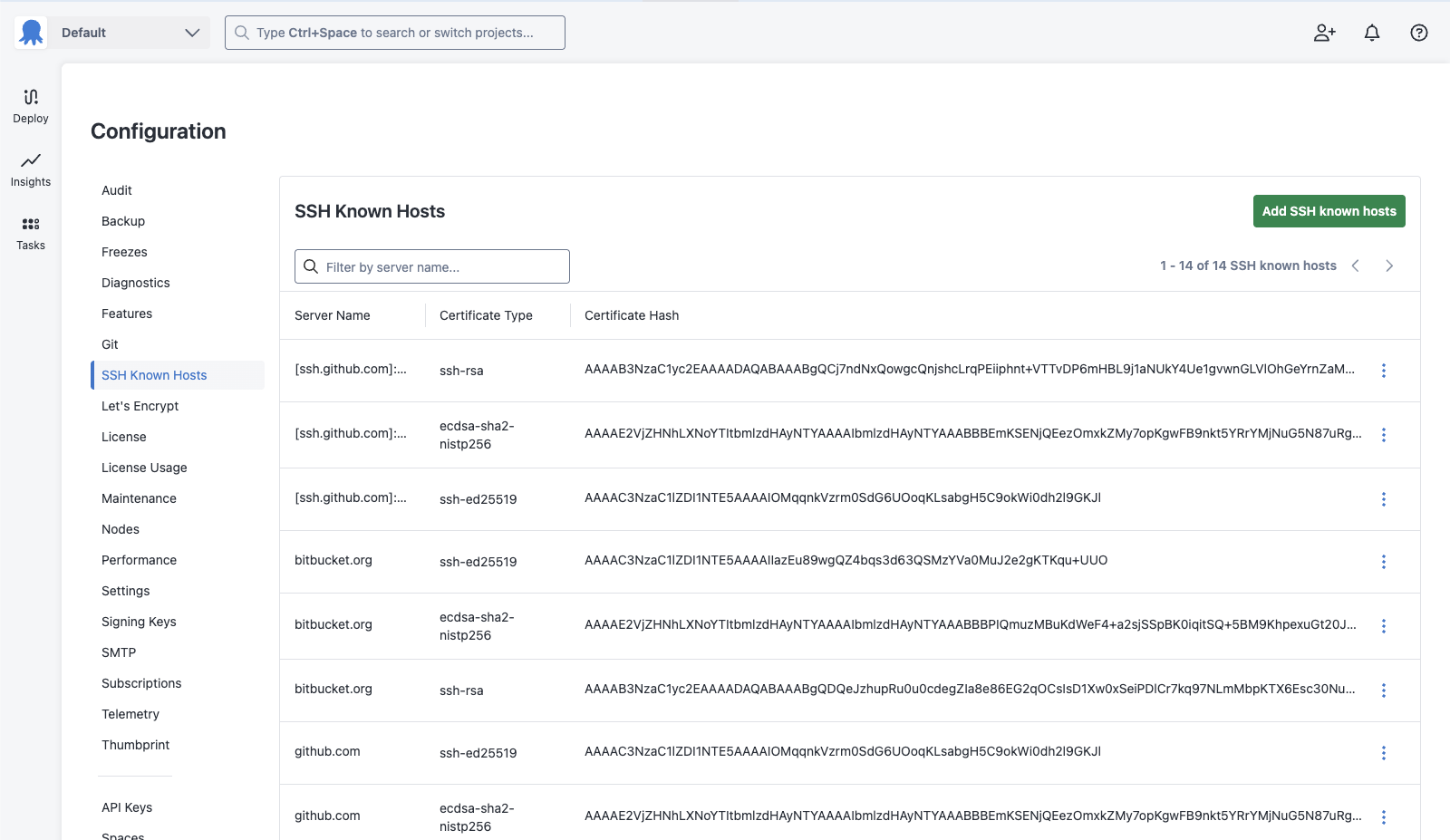
Task: Focus the Filter by server name field
Action: coord(432,266)
